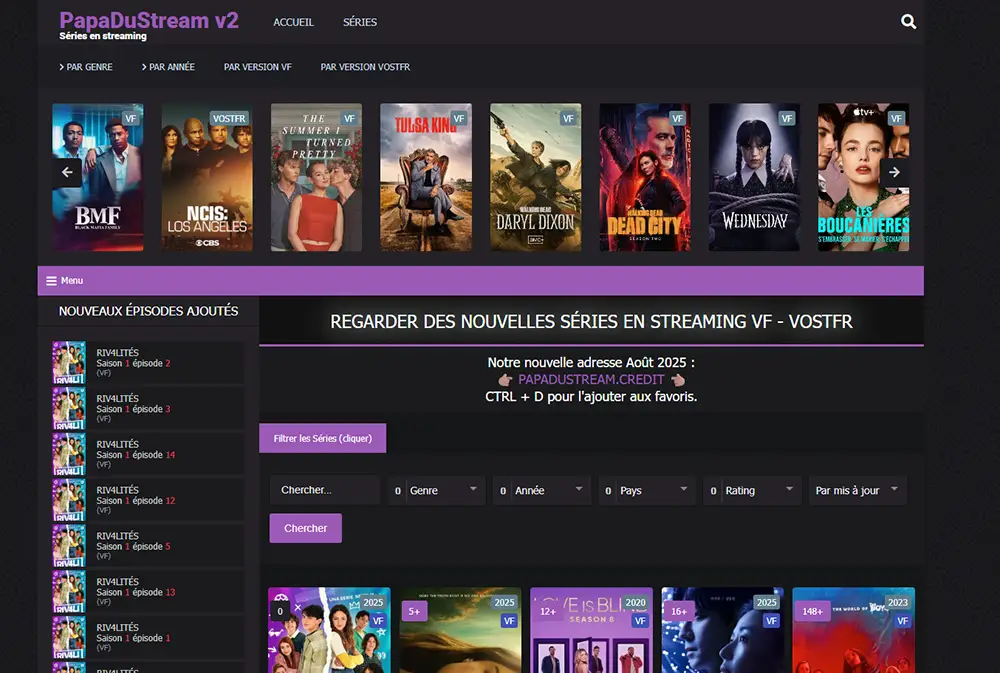The image size is (1000, 673).
Task: Open the Wednesday series poster
Action: pos(754,177)
